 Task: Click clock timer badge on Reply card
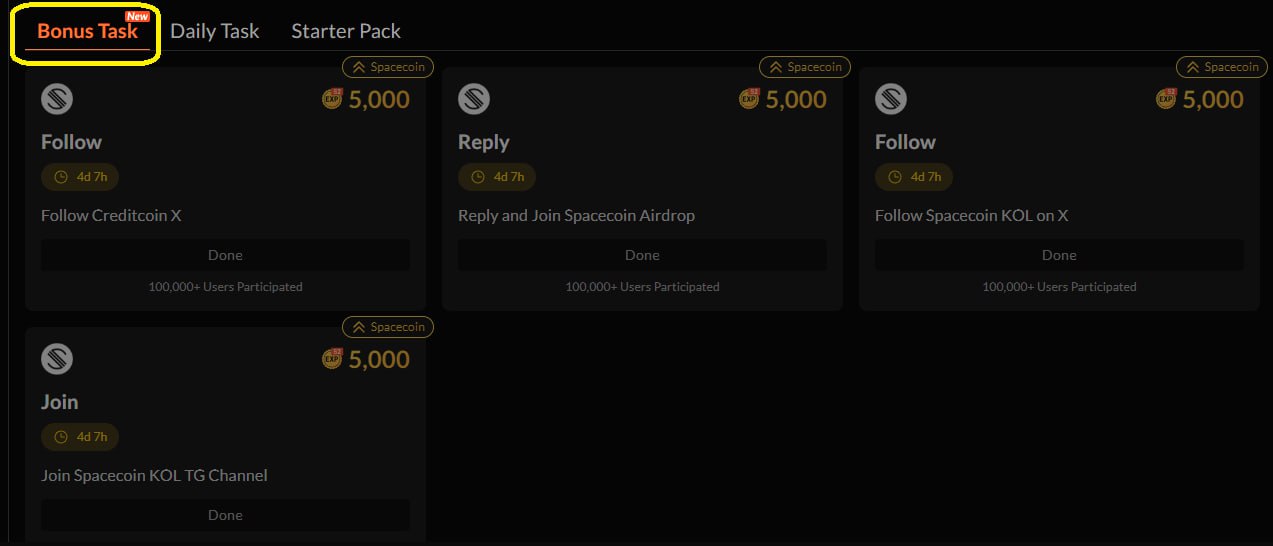point(497,177)
